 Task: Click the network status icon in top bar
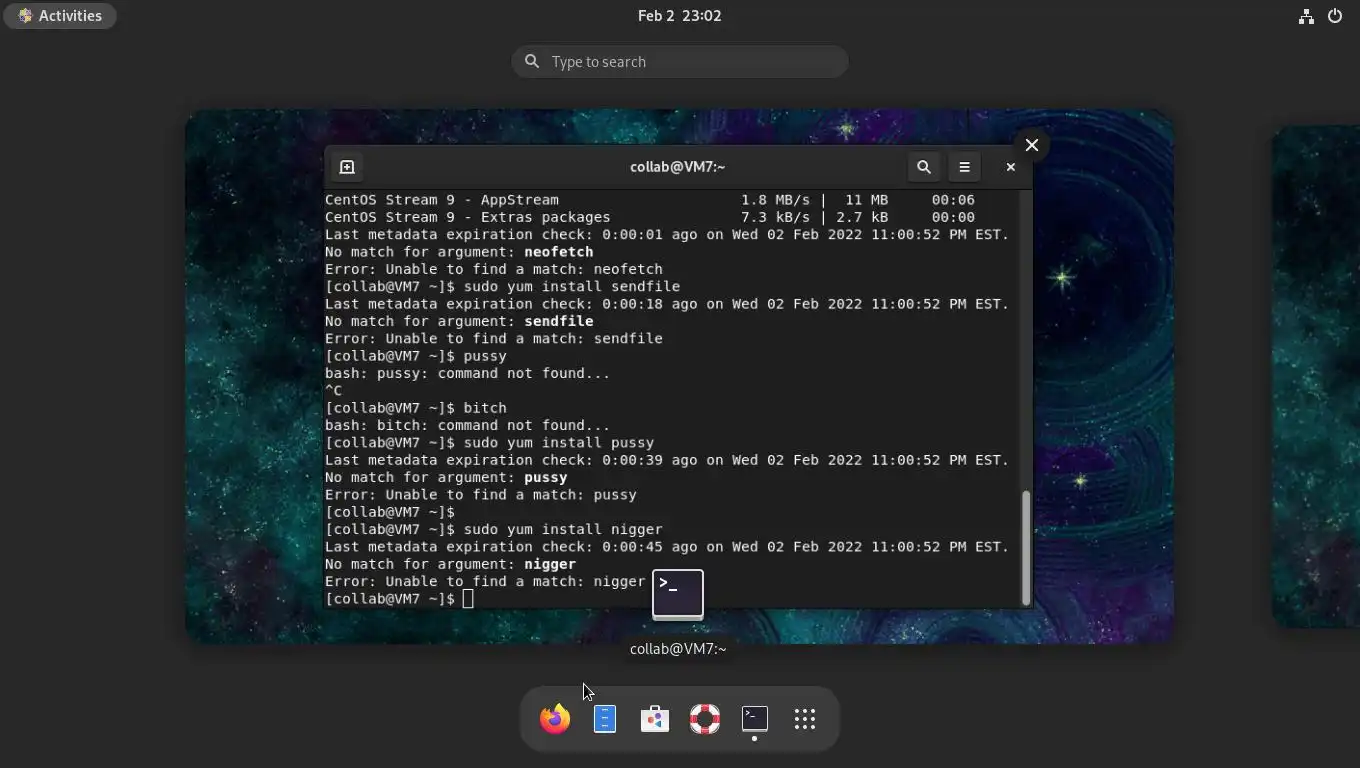coord(1306,16)
